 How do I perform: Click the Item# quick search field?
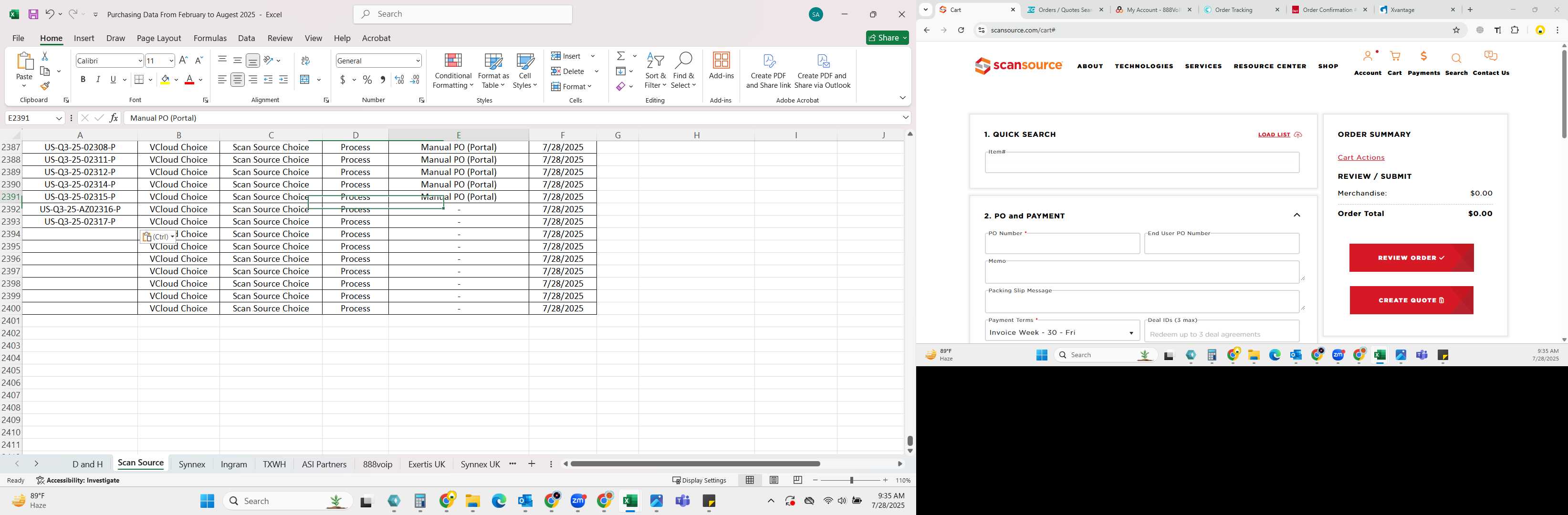pos(1142,162)
